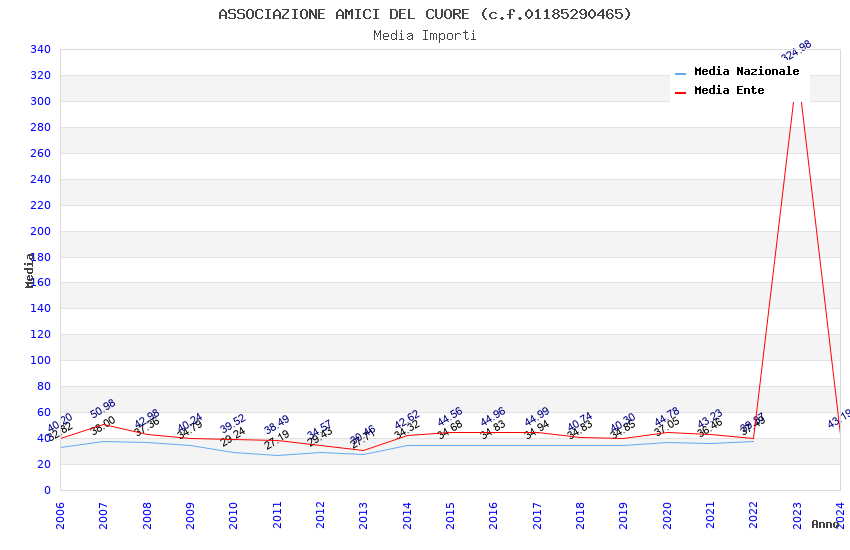Click the 2019 x-axis year label
850x550 pixels.
(623, 515)
